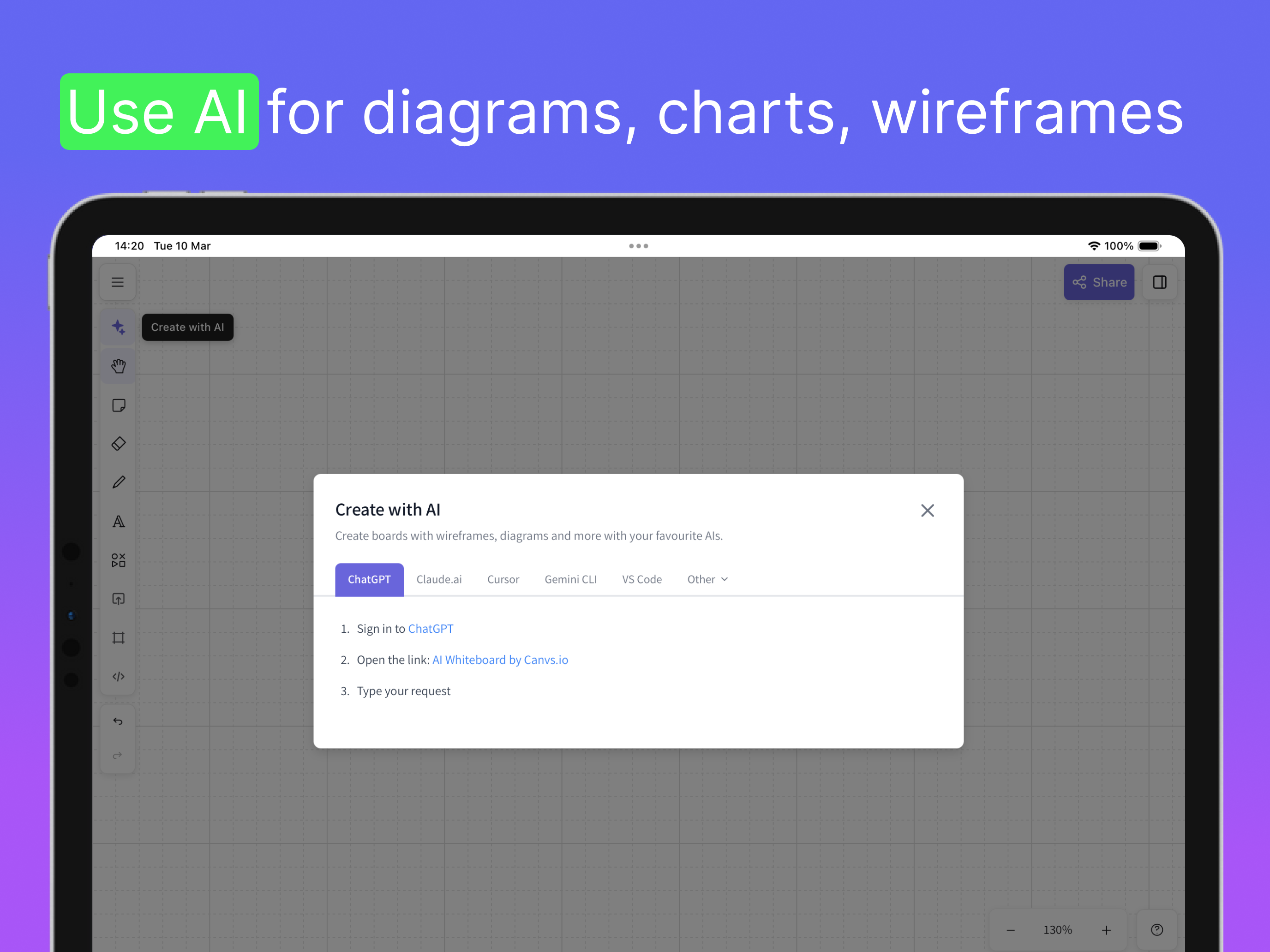Zoom out with the minus button

point(1011,929)
